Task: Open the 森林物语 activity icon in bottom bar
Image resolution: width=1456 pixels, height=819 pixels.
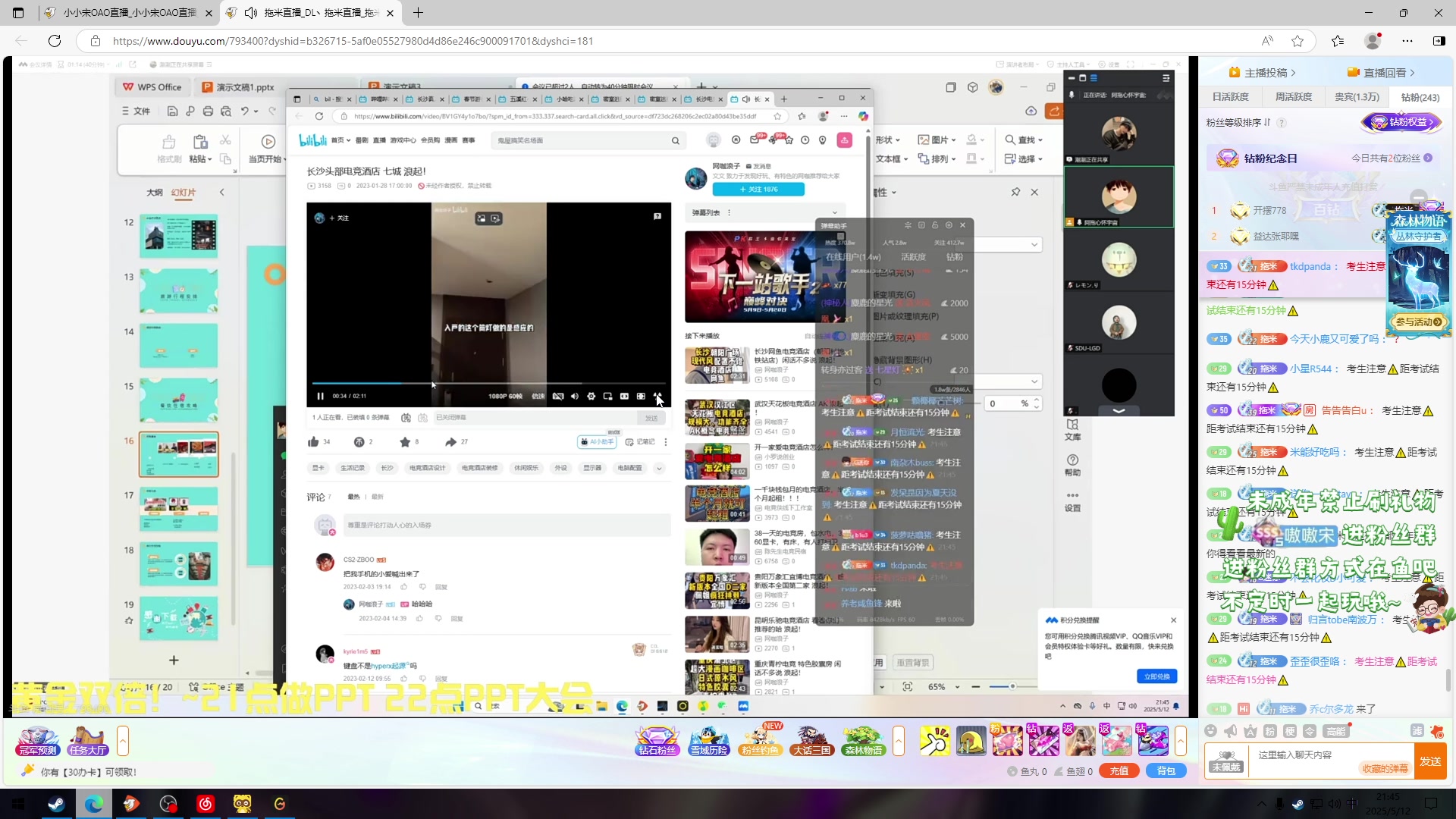Action: [864, 741]
